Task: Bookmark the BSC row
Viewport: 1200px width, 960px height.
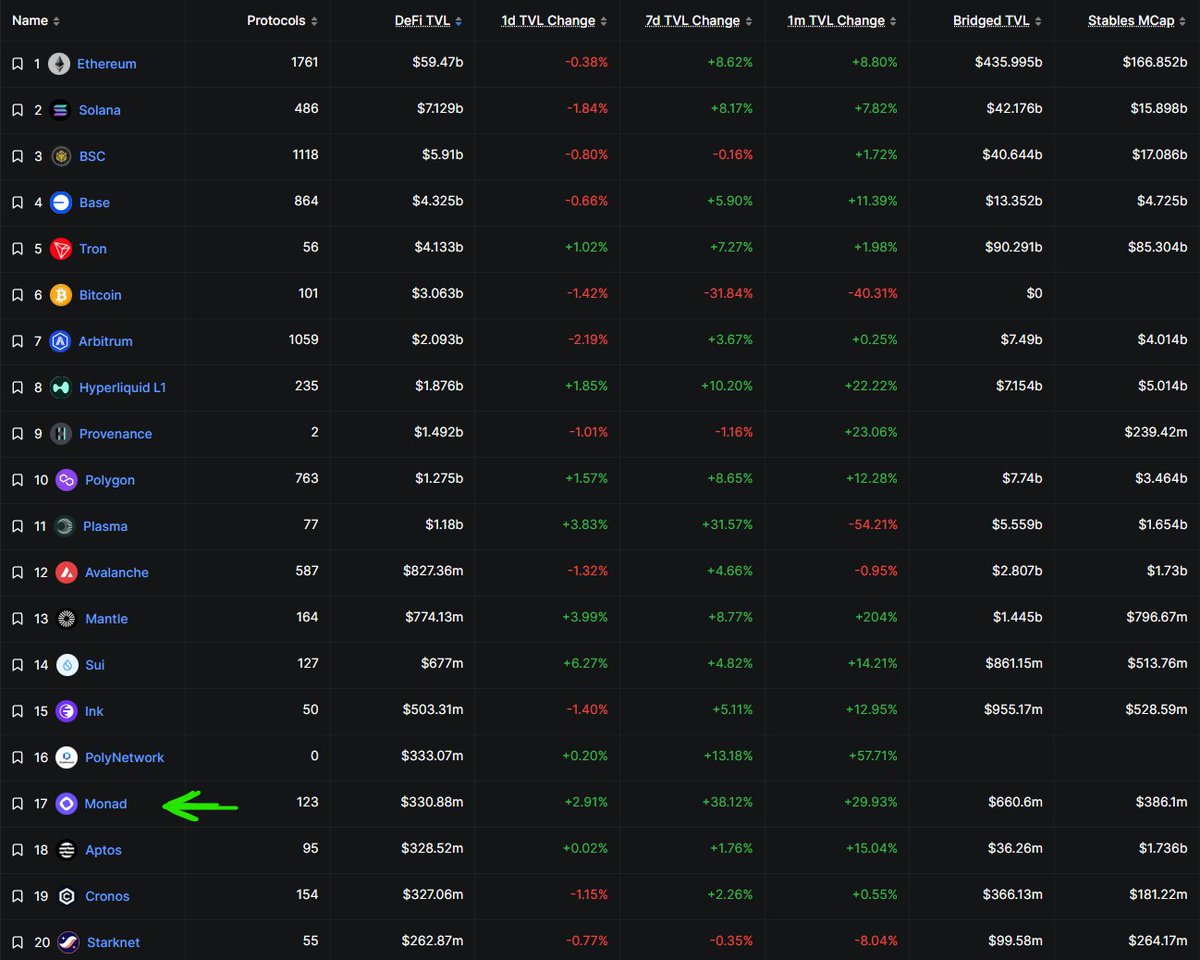Action: [x=17, y=156]
